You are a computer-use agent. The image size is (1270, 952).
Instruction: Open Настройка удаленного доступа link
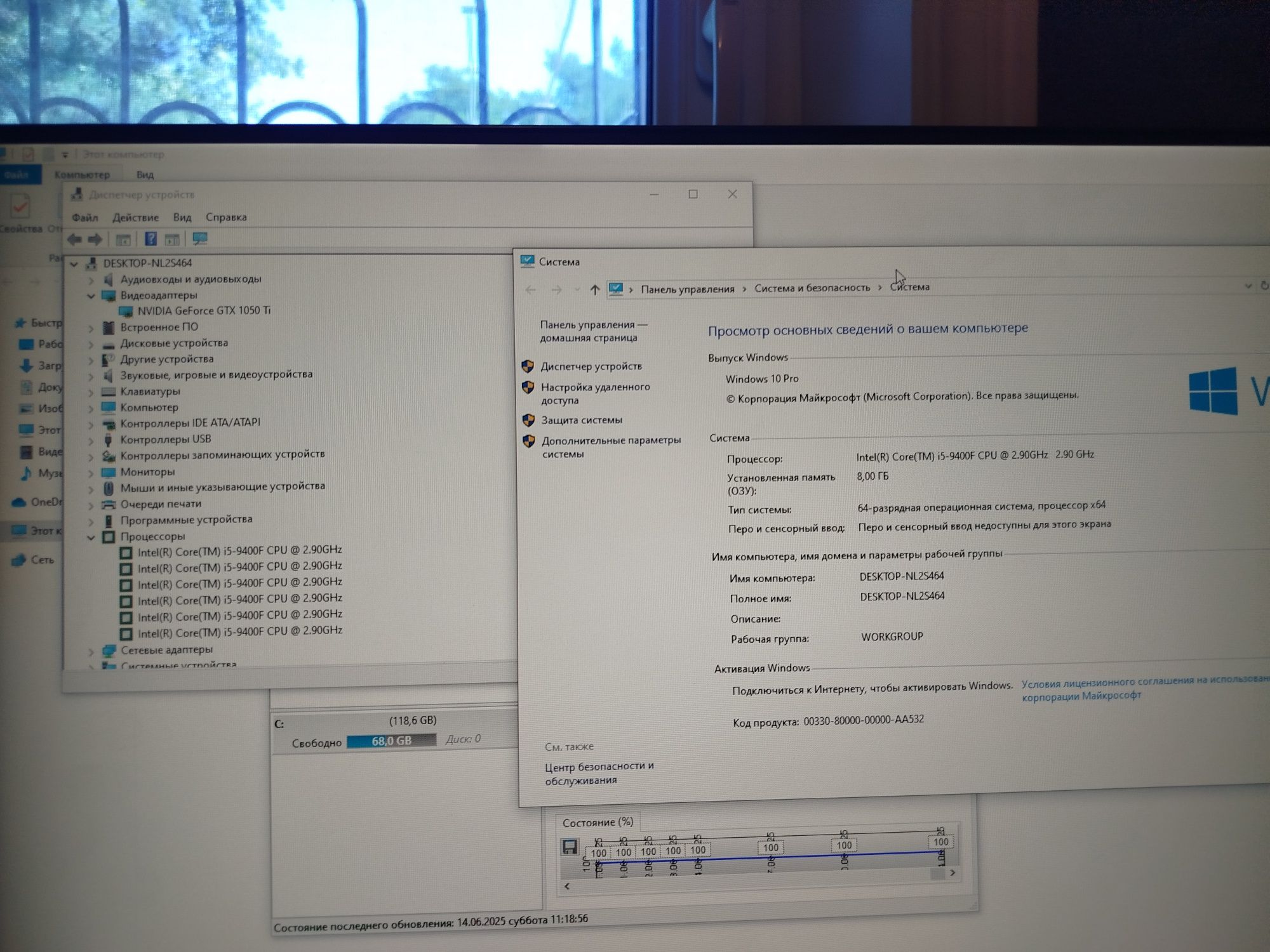[595, 393]
